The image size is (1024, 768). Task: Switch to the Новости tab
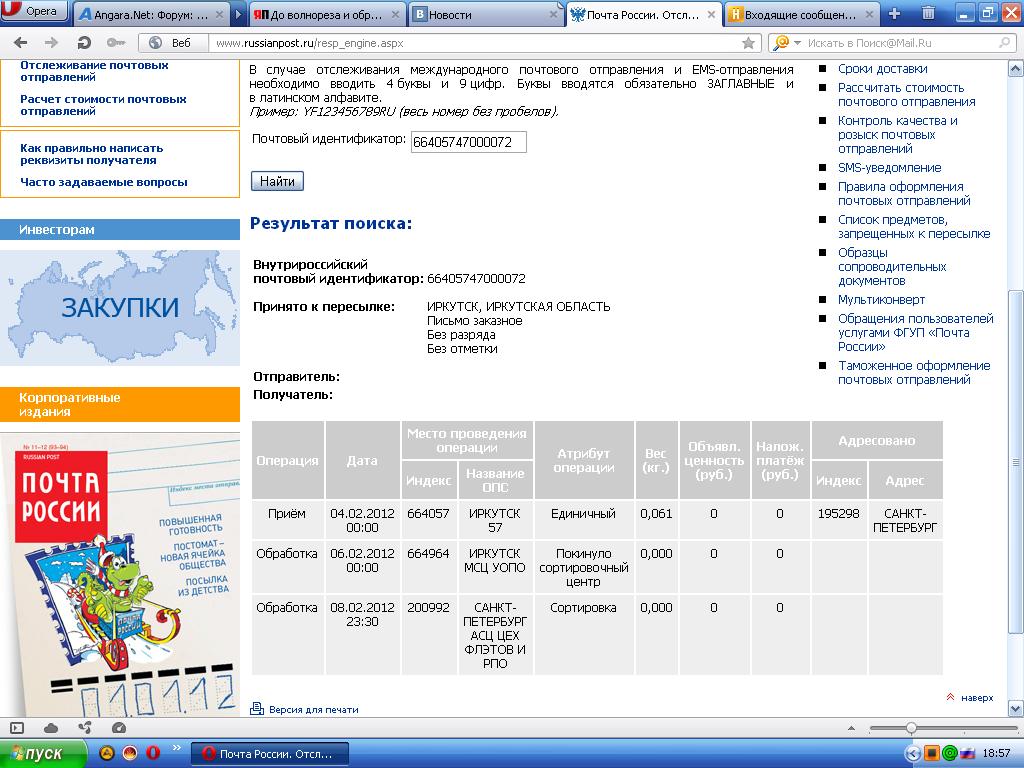(x=487, y=14)
